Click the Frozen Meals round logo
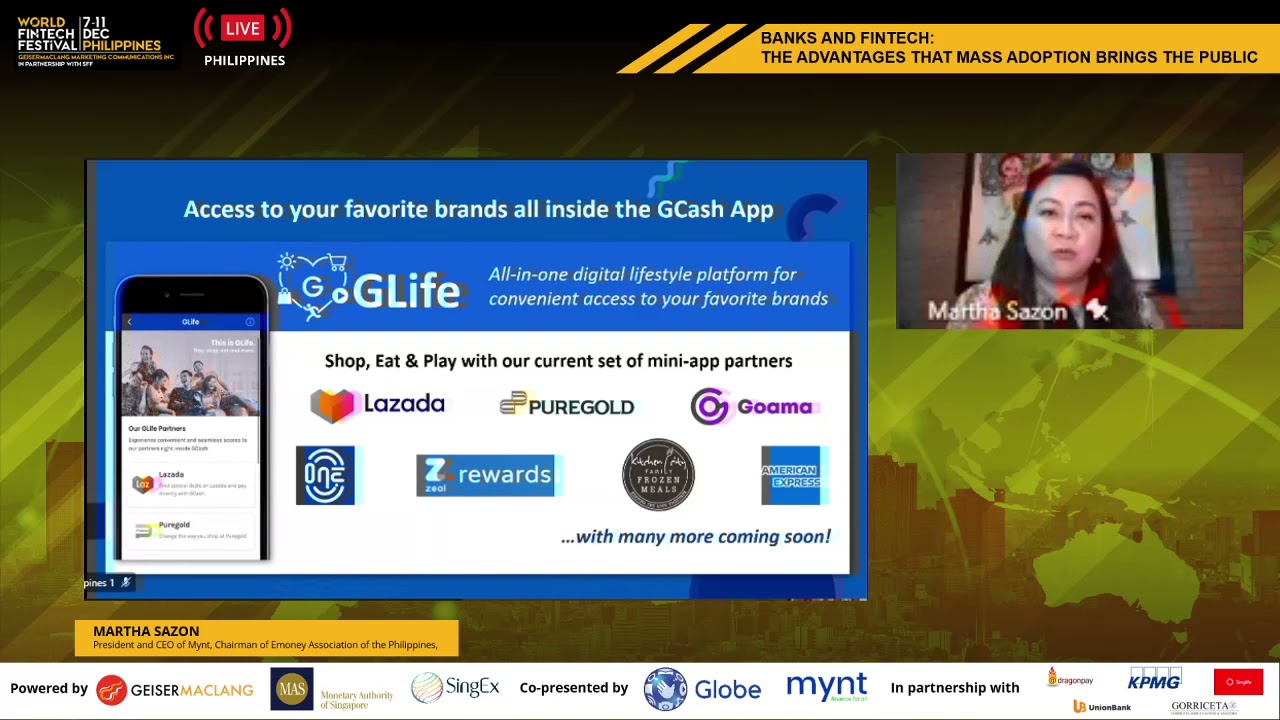The width and height of the screenshot is (1280, 720). click(x=658, y=474)
